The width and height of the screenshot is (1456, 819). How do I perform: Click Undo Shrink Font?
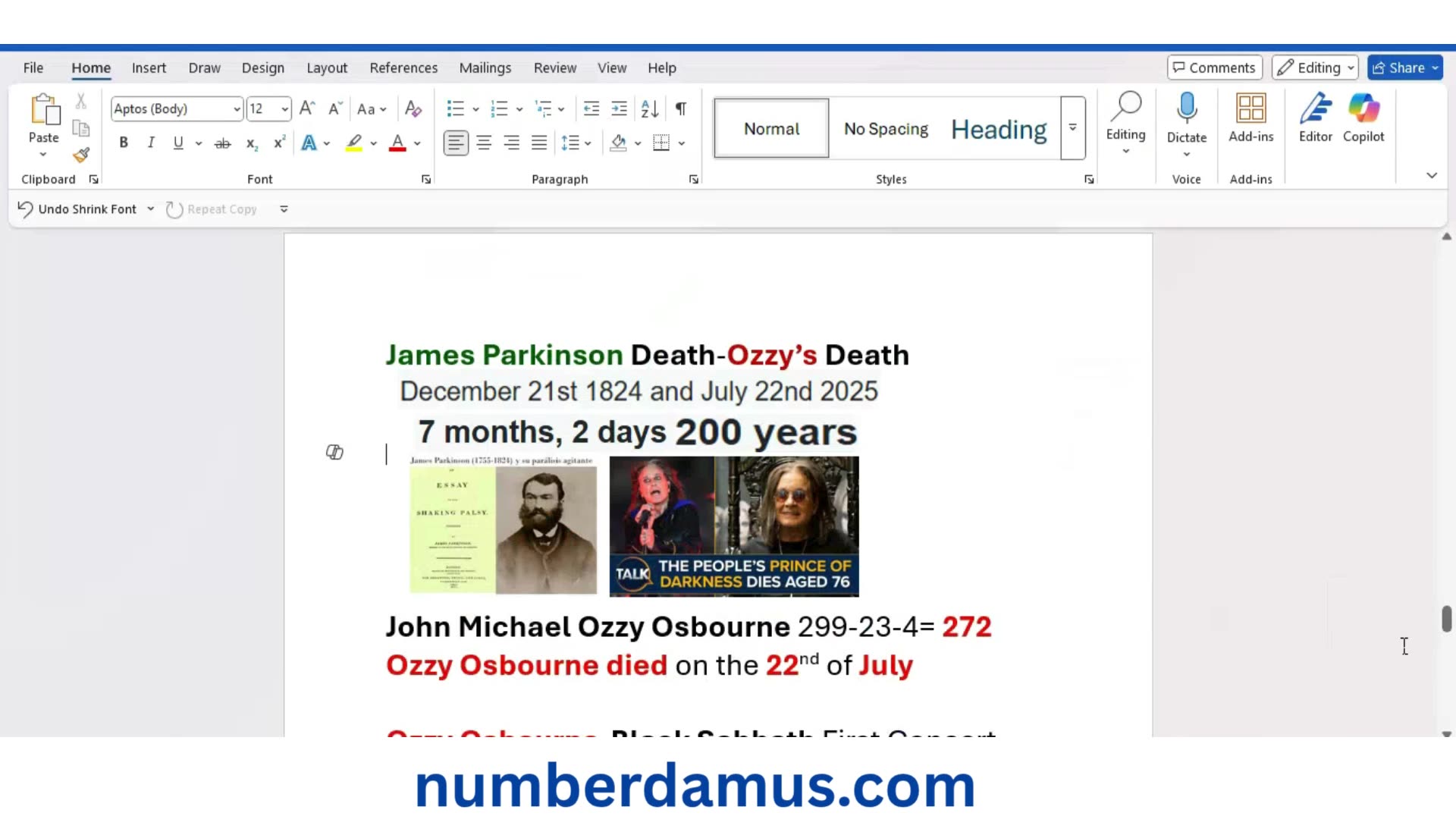point(77,209)
